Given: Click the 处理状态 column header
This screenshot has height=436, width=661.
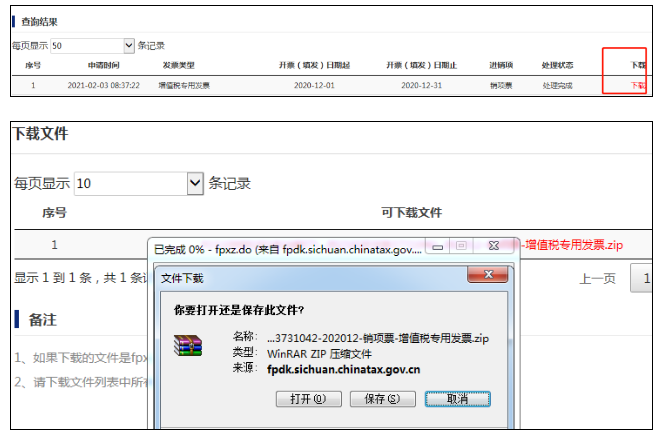Looking at the screenshot, I should click(x=556, y=65).
